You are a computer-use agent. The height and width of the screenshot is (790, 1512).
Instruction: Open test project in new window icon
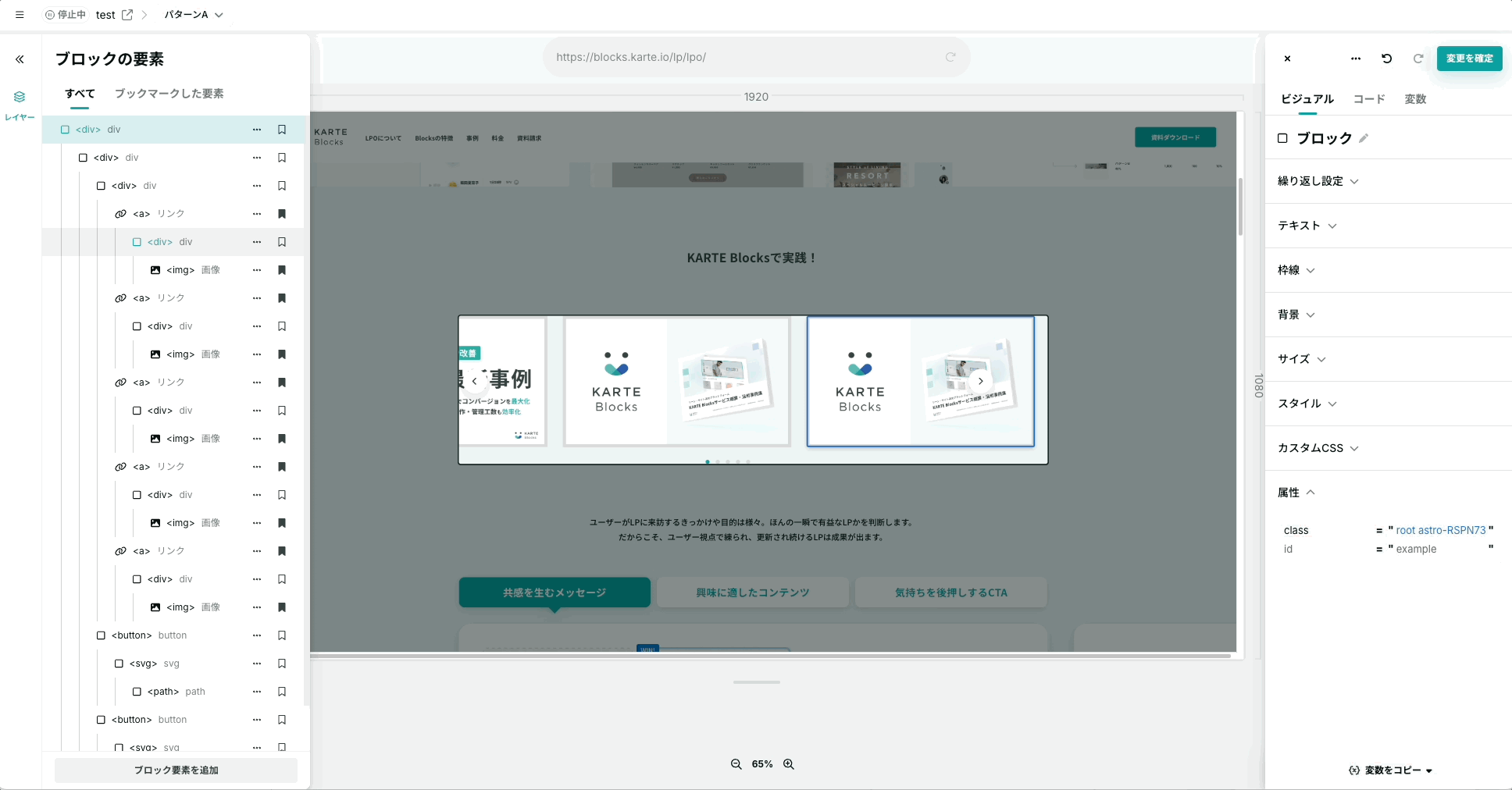(127, 15)
